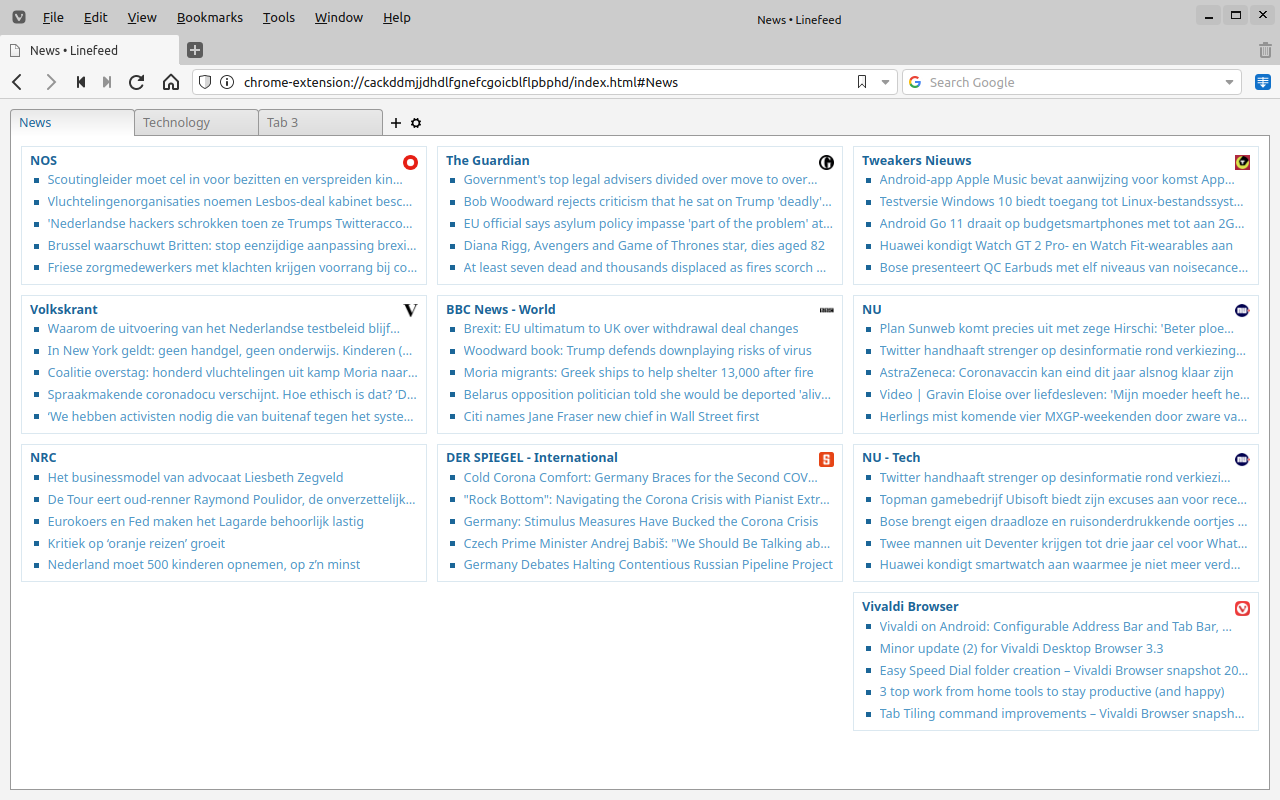Click the BBC News feed favicon
This screenshot has width=1280, height=800.
click(826, 310)
